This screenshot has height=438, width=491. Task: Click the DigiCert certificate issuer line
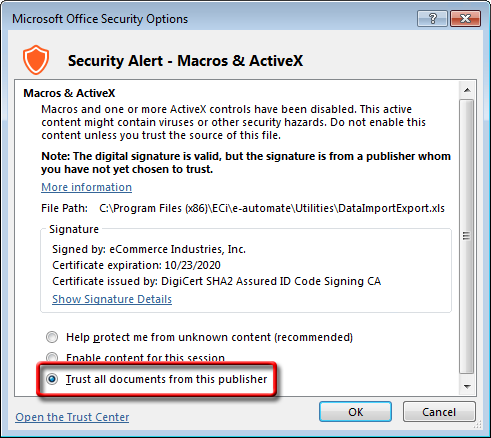click(217, 281)
